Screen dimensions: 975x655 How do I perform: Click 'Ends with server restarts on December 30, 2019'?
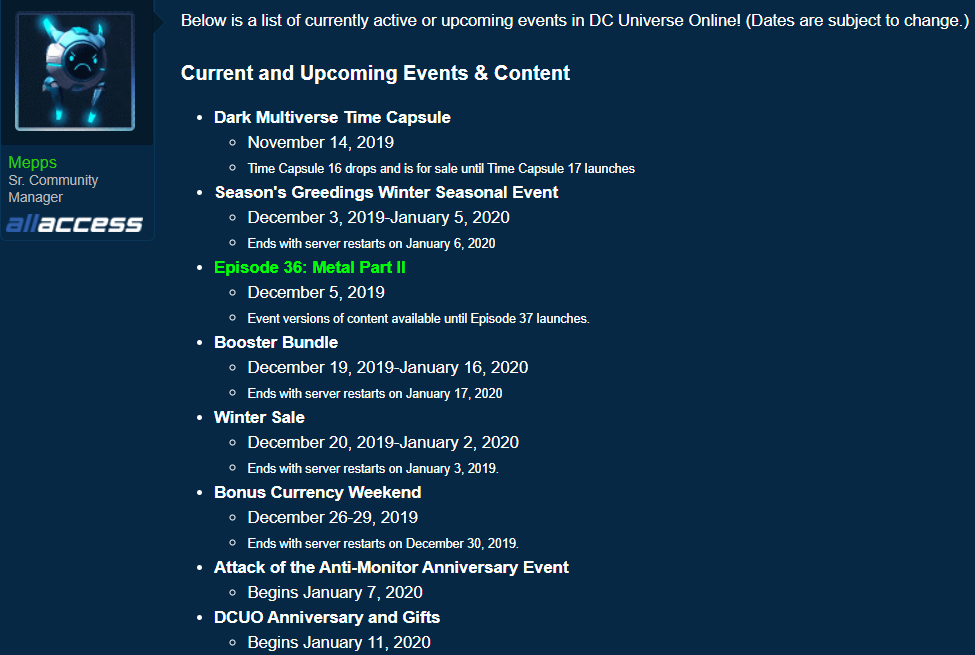(x=383, y=543)
